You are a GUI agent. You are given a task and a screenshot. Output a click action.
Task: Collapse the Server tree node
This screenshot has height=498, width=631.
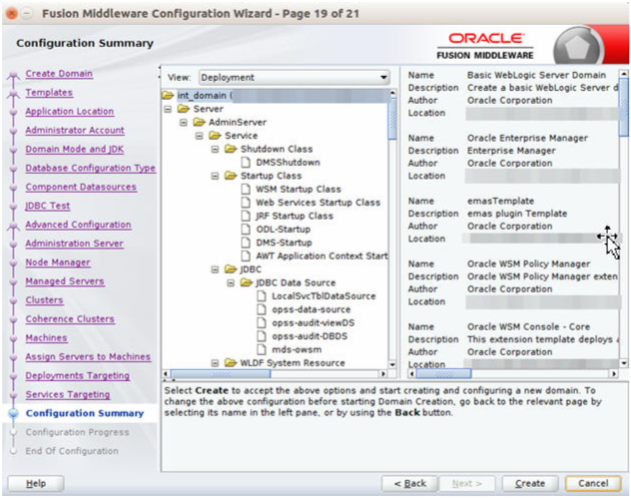[x=168, y=109]
